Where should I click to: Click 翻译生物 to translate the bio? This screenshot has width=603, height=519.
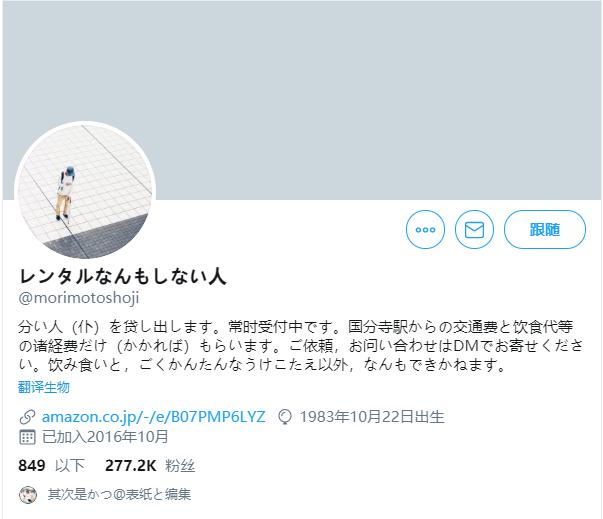point(44,387)
